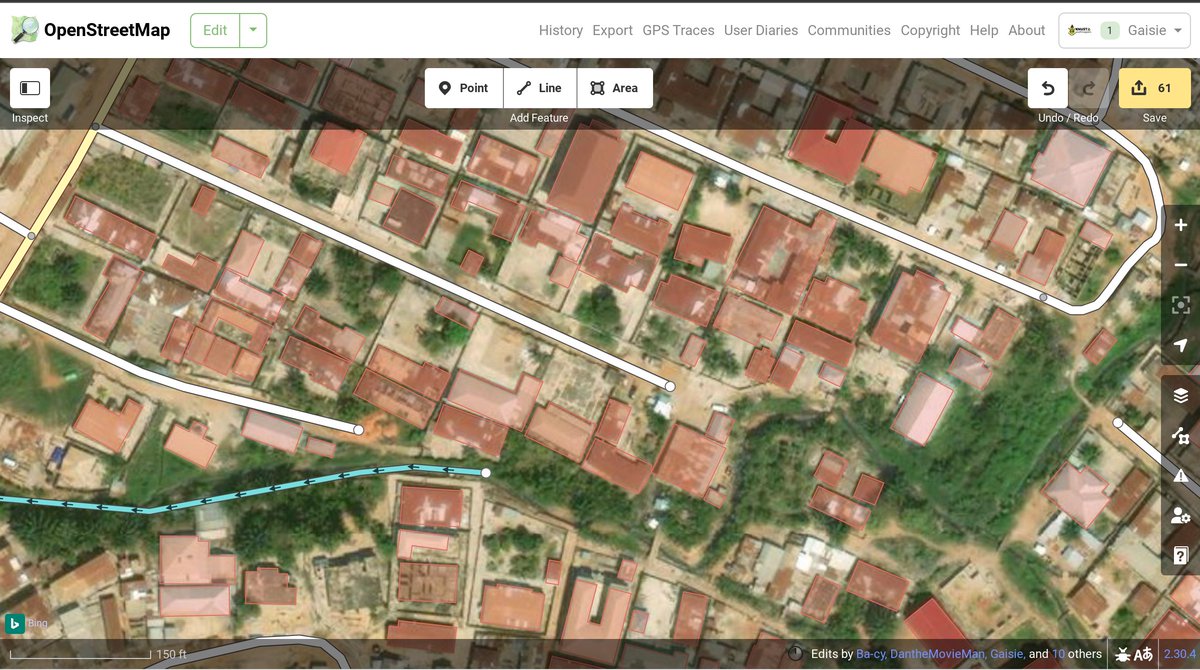
Task: Open the GPS Traces page
Action: [678, 30]
